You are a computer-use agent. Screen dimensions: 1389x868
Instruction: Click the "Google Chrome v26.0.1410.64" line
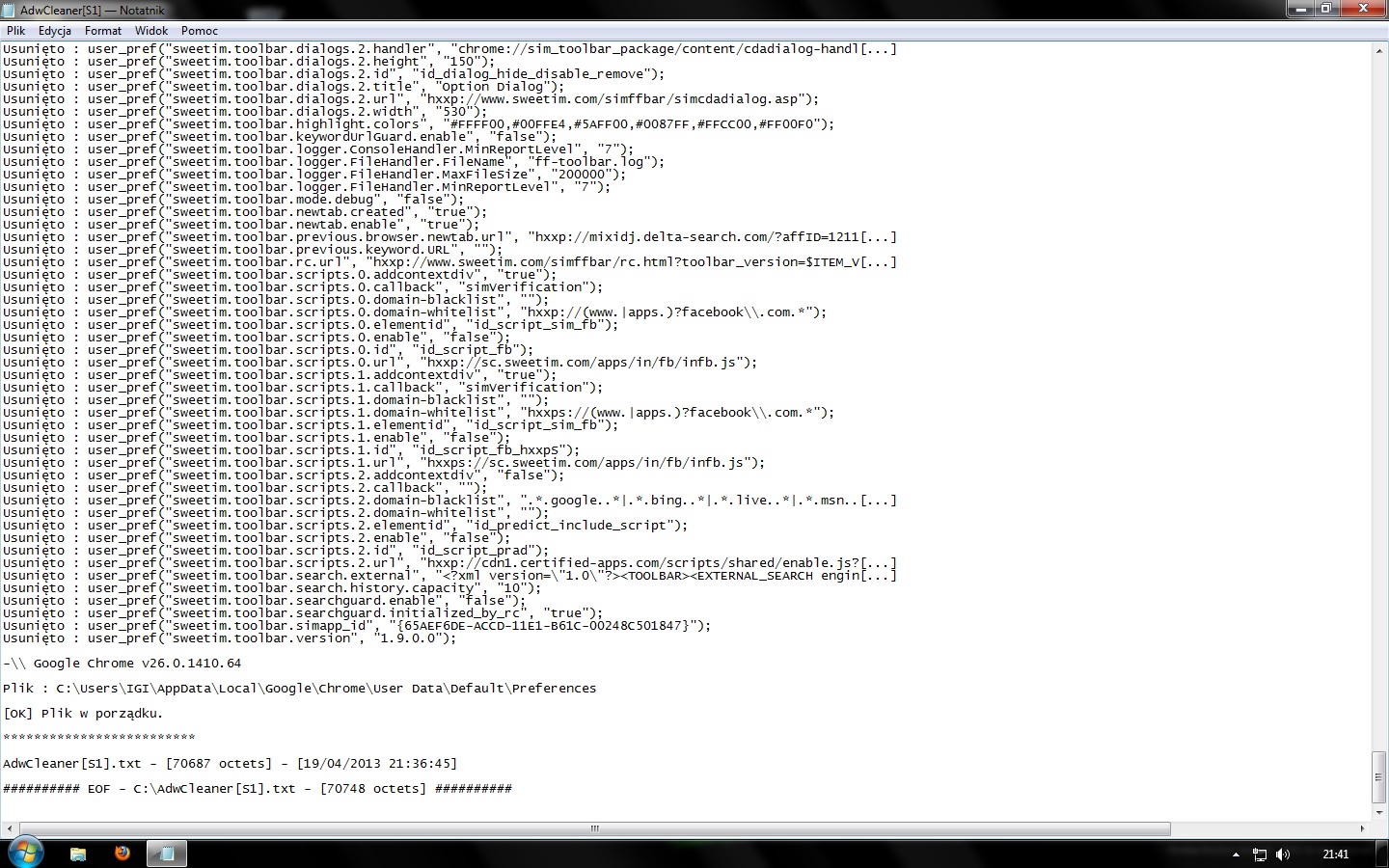123,664
